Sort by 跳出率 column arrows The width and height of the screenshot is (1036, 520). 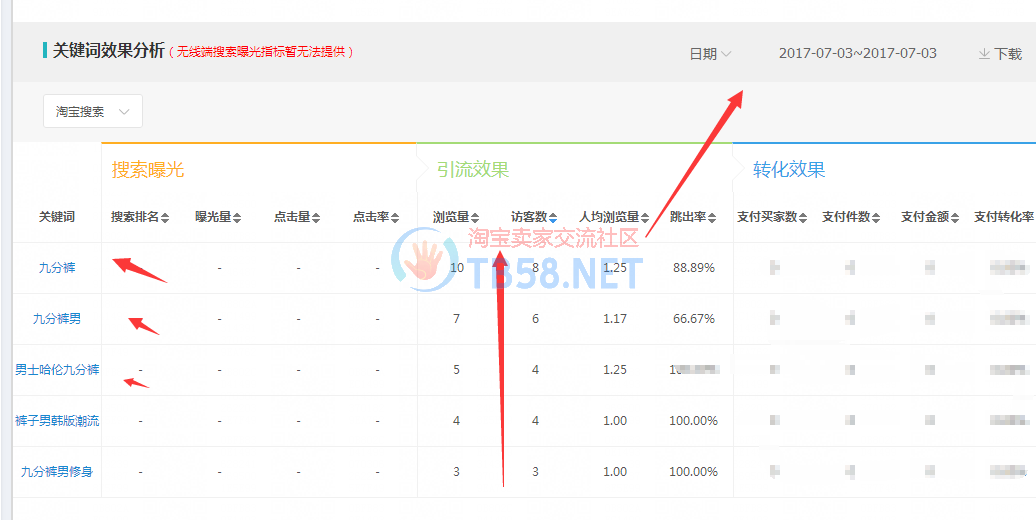(712, 217)
